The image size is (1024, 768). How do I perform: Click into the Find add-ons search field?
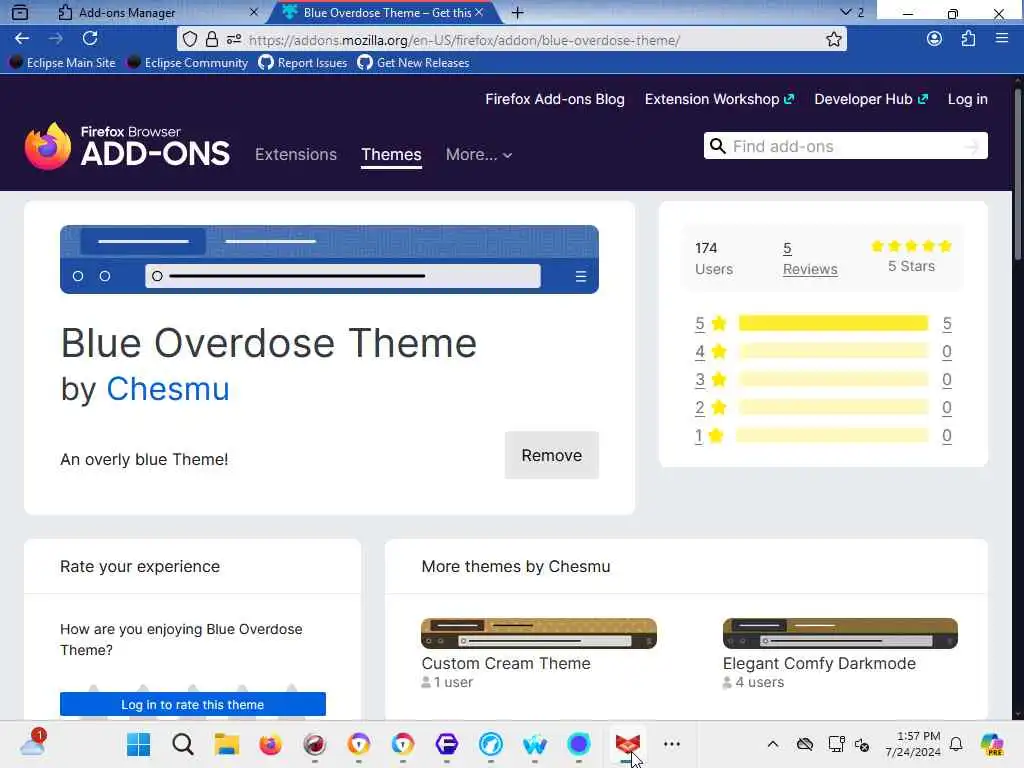click(846, 146)
